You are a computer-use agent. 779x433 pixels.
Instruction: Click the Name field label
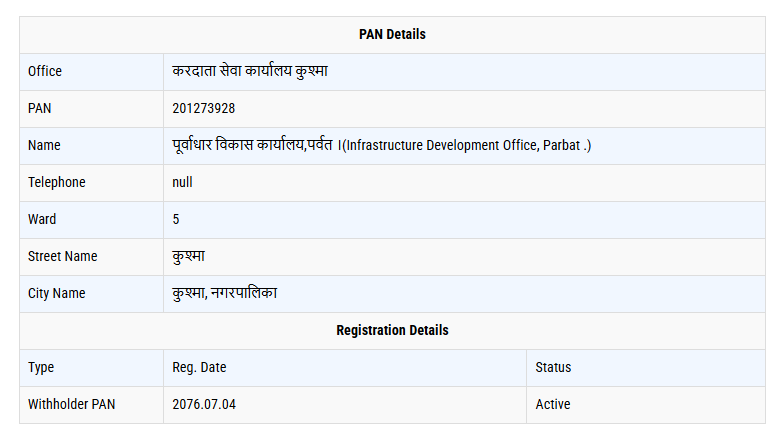coord(44,145)
